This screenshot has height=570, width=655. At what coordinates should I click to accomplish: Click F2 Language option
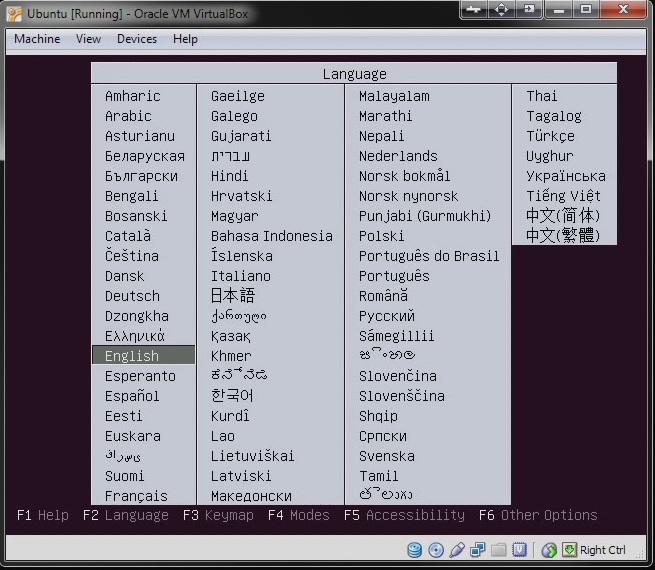pos(125,515)
